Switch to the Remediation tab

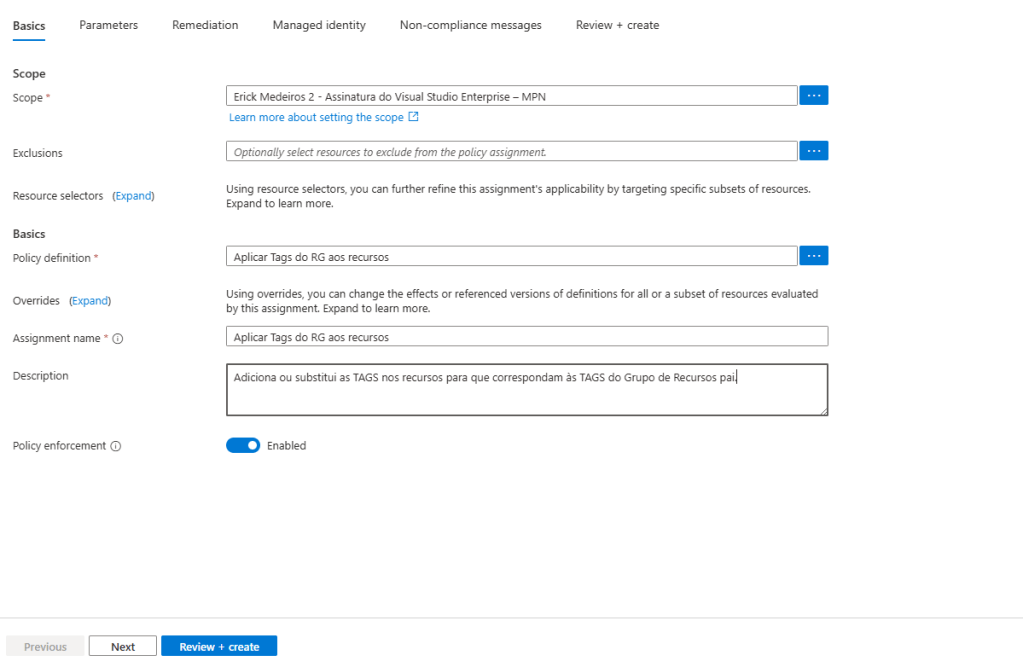205,25
